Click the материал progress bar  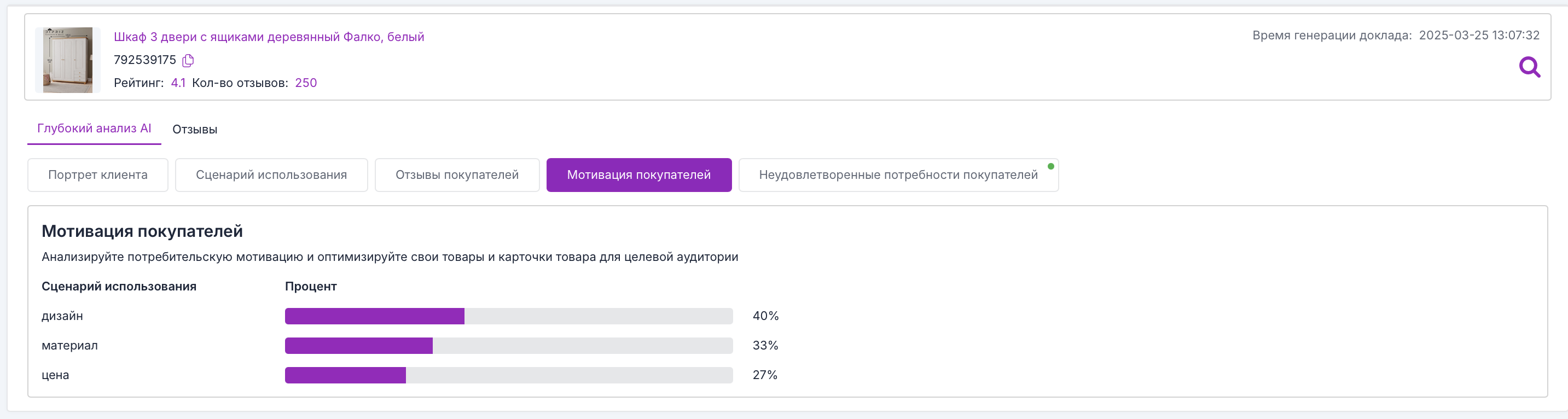[509, 345]
